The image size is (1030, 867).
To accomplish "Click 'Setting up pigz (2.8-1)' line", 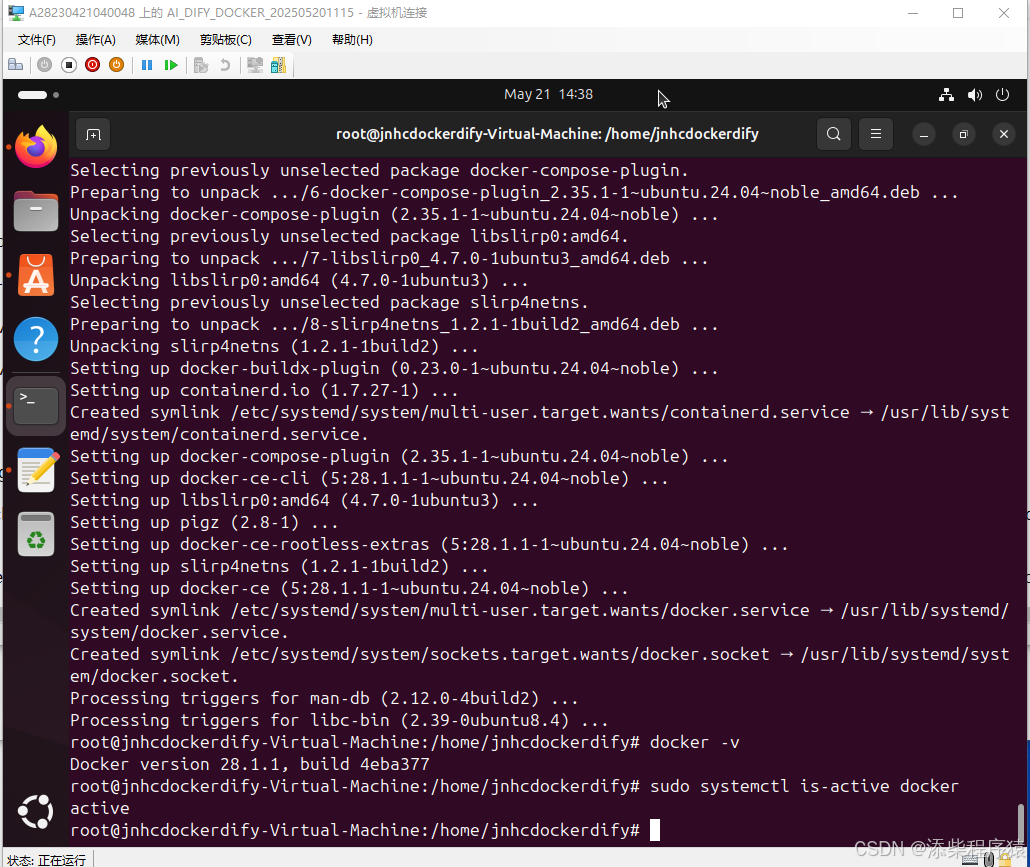I will click(x=204, y=523).
